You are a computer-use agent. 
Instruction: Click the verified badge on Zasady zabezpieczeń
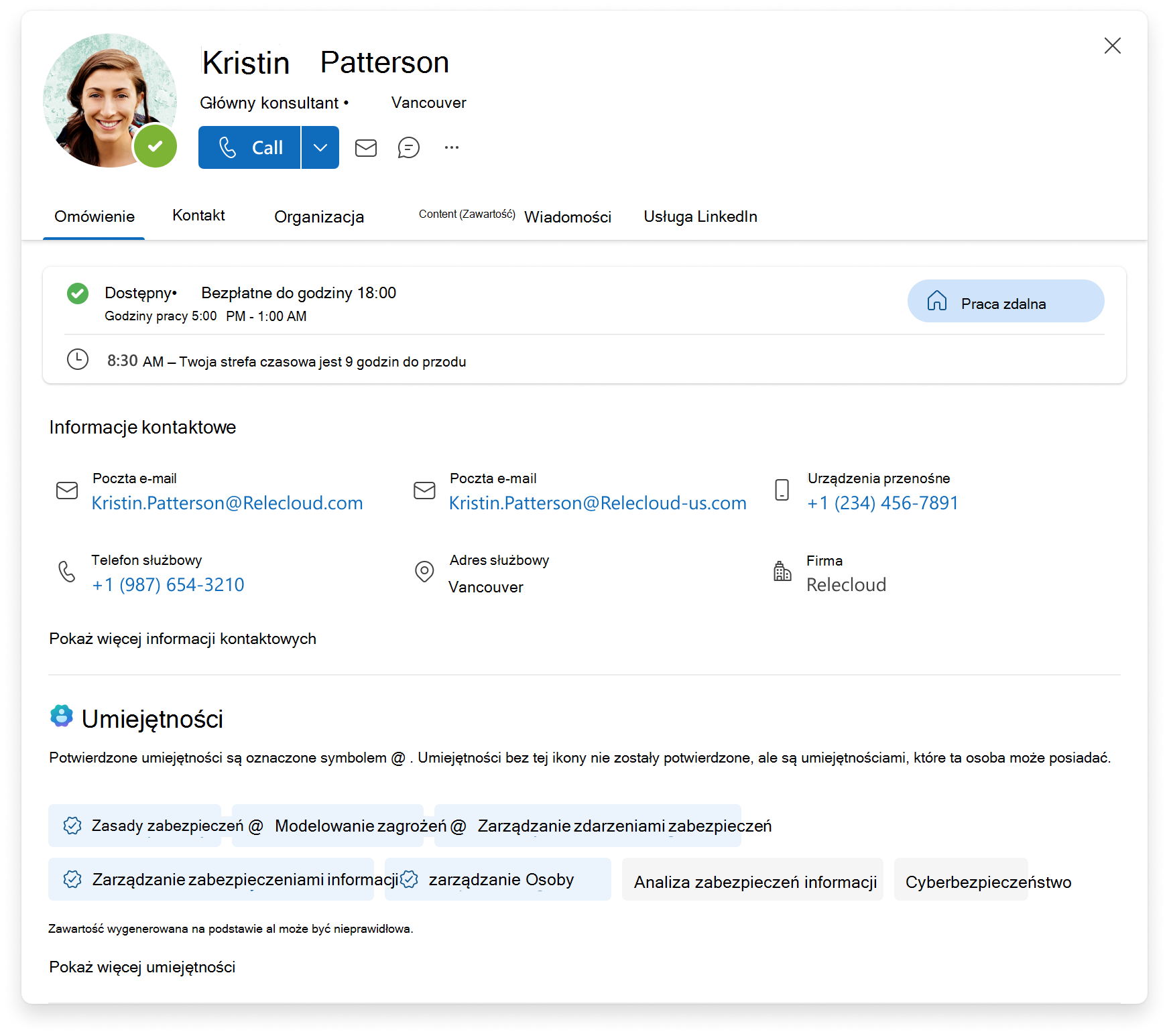pyautogui.click(x=72, y=826)
